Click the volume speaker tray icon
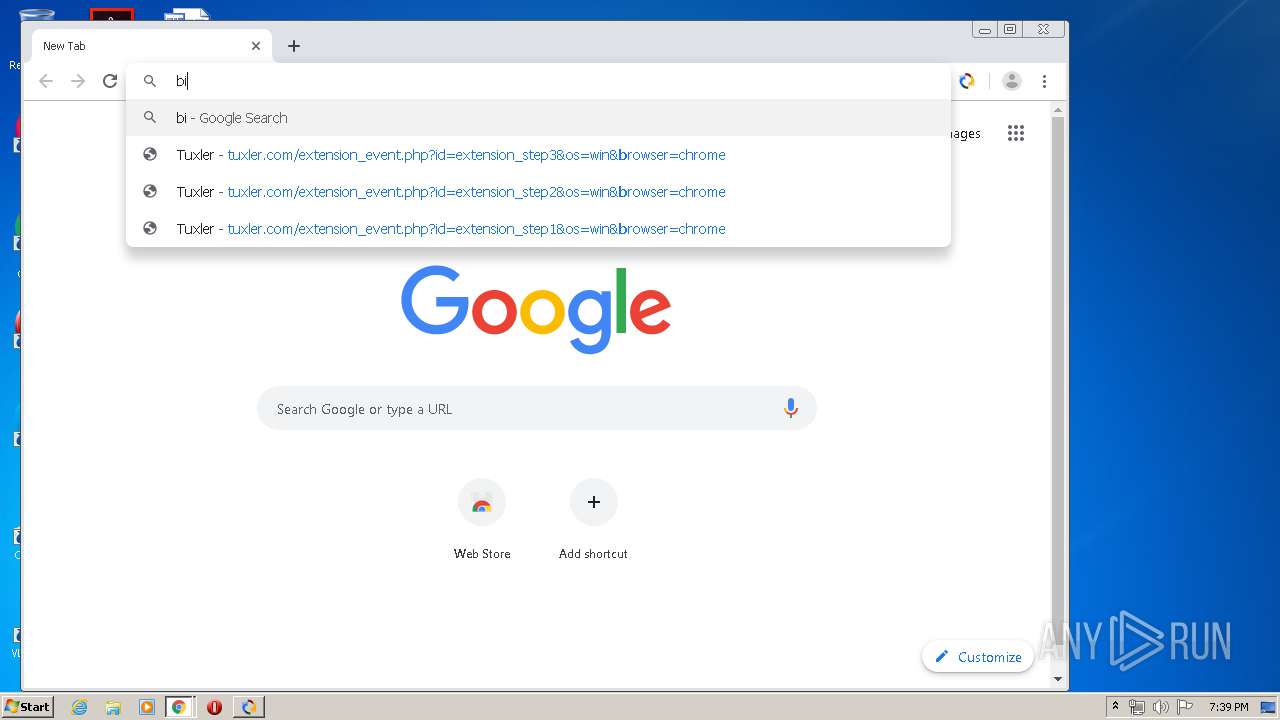Viewport: 1280px width, 720px height. point(1161,707)
